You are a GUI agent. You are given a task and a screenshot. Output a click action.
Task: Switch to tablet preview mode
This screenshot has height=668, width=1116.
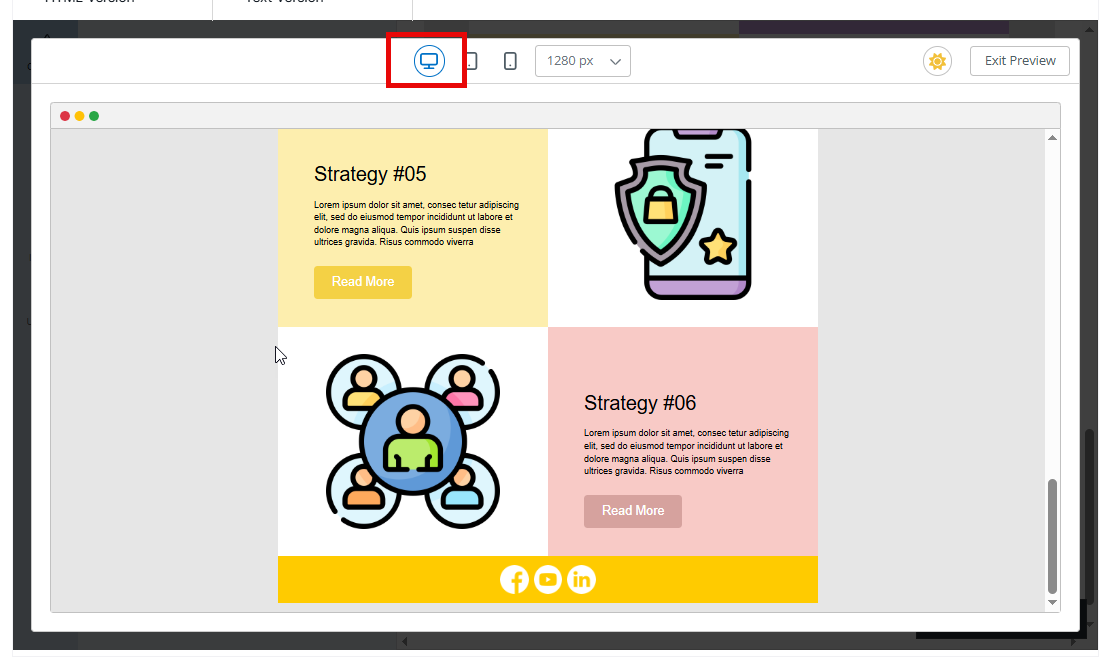[471, 61]
